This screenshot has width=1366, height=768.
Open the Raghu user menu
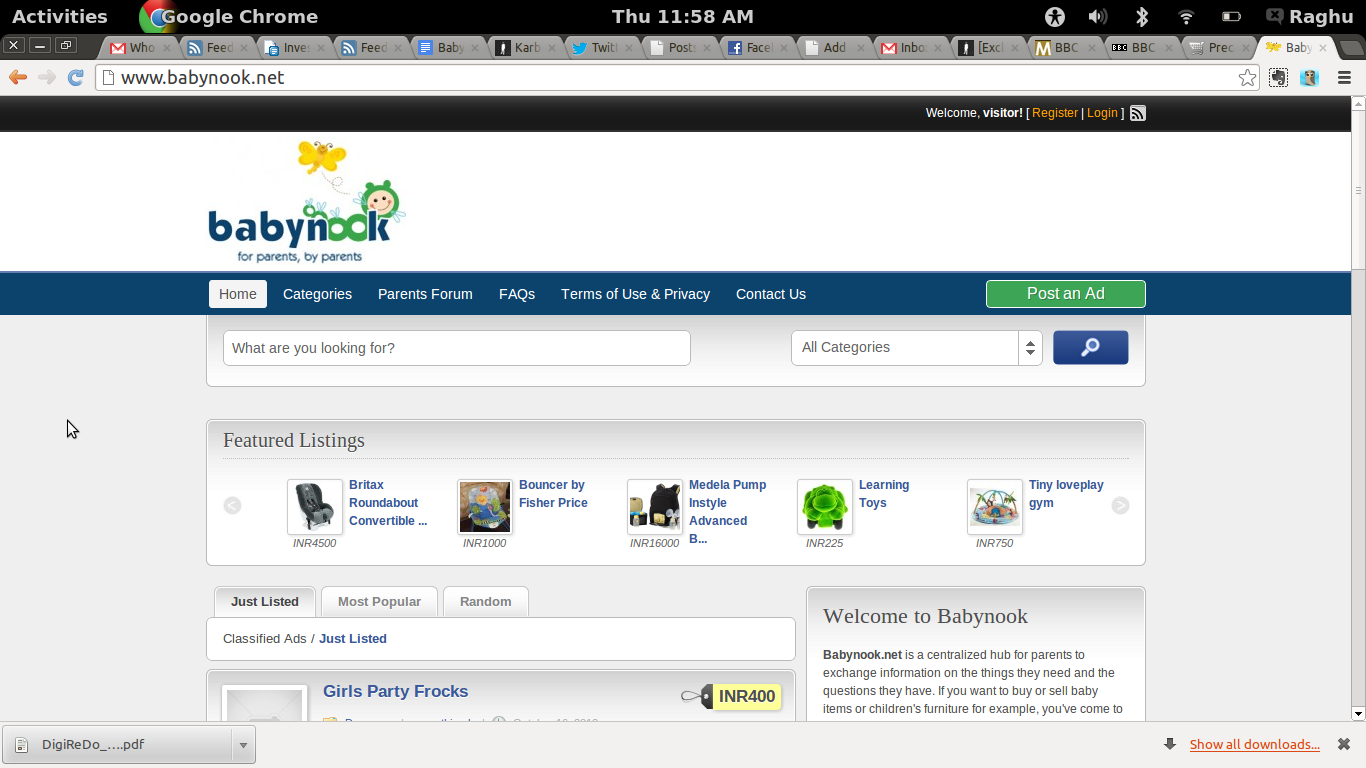1309,16
